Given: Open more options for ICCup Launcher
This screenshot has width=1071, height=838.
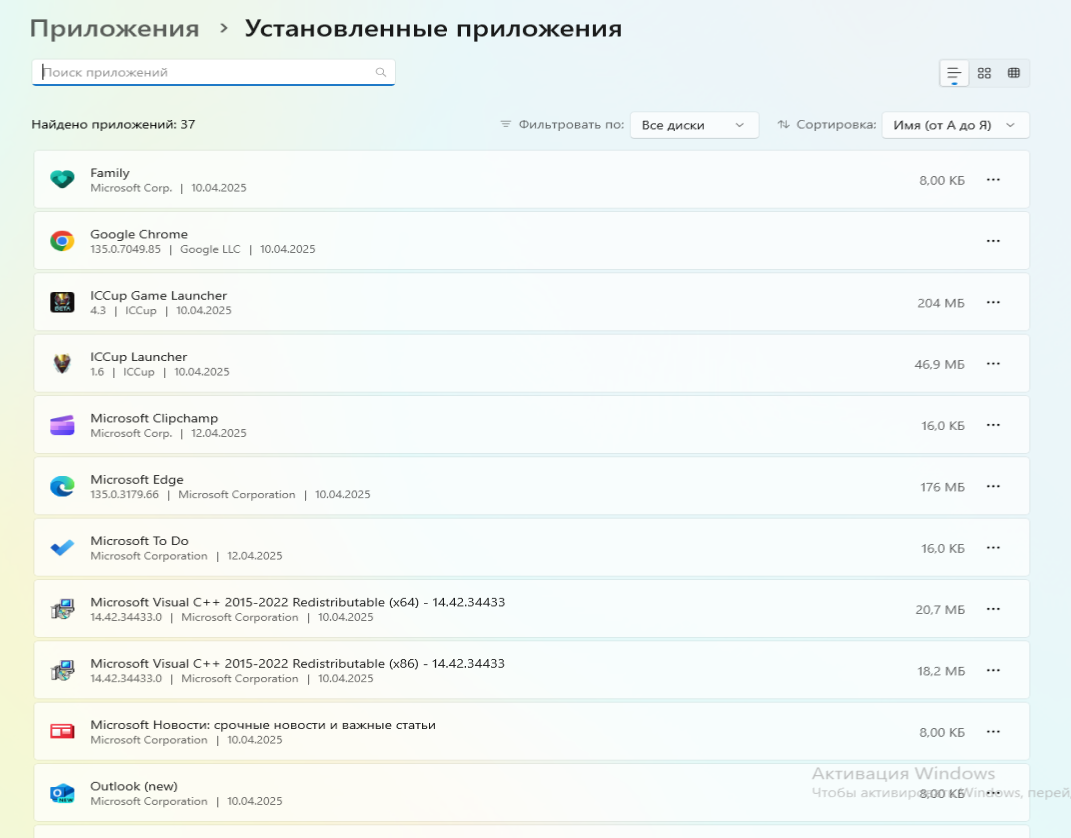Looking at the screenshot, I should (x=993, y=363).
